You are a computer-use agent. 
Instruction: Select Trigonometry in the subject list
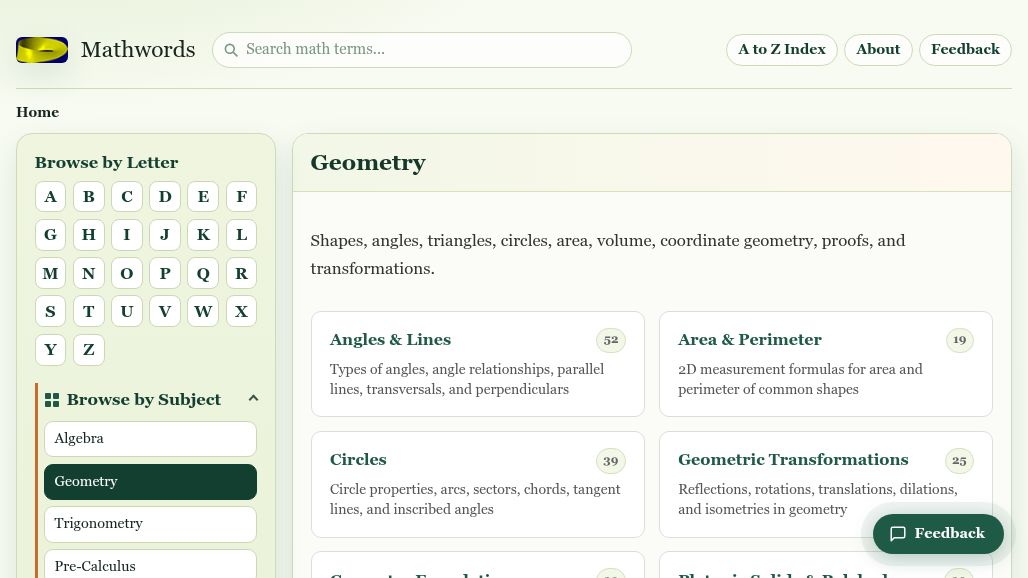pos(150,523)
